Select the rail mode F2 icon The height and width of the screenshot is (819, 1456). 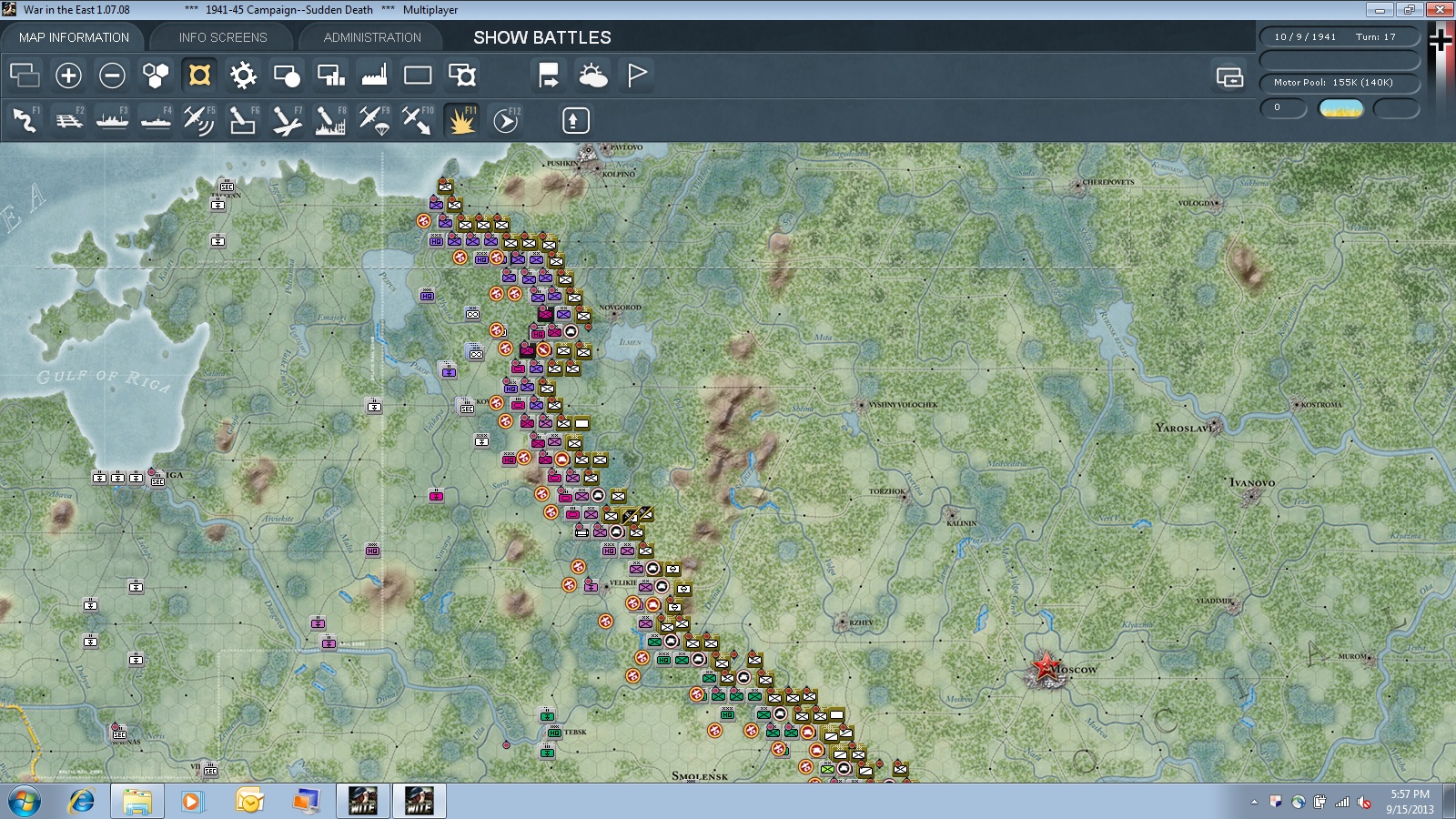[68, 120]
